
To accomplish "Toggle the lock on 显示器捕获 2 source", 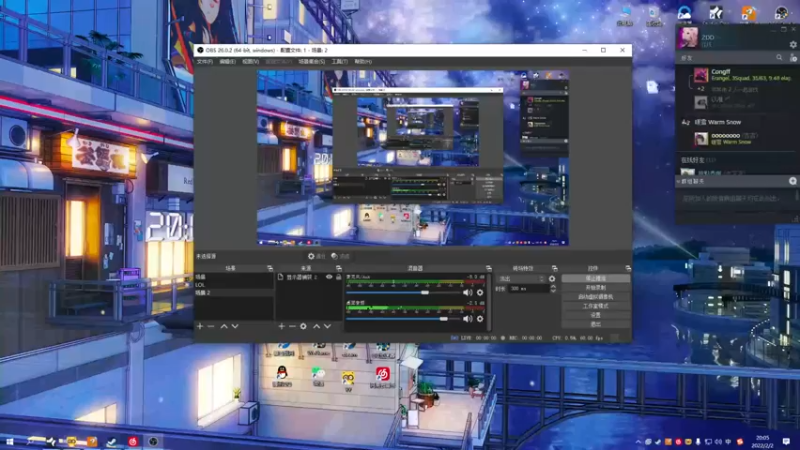I will [x=339, y=277].
